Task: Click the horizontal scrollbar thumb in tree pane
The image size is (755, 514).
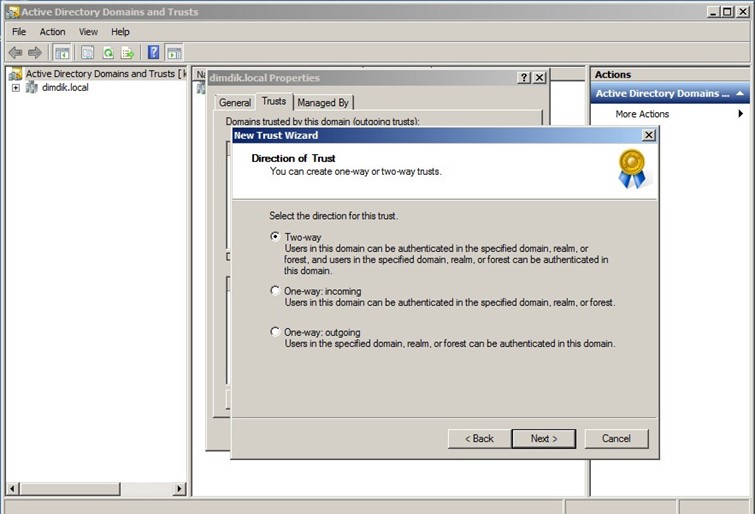Action: coord(69,488)
